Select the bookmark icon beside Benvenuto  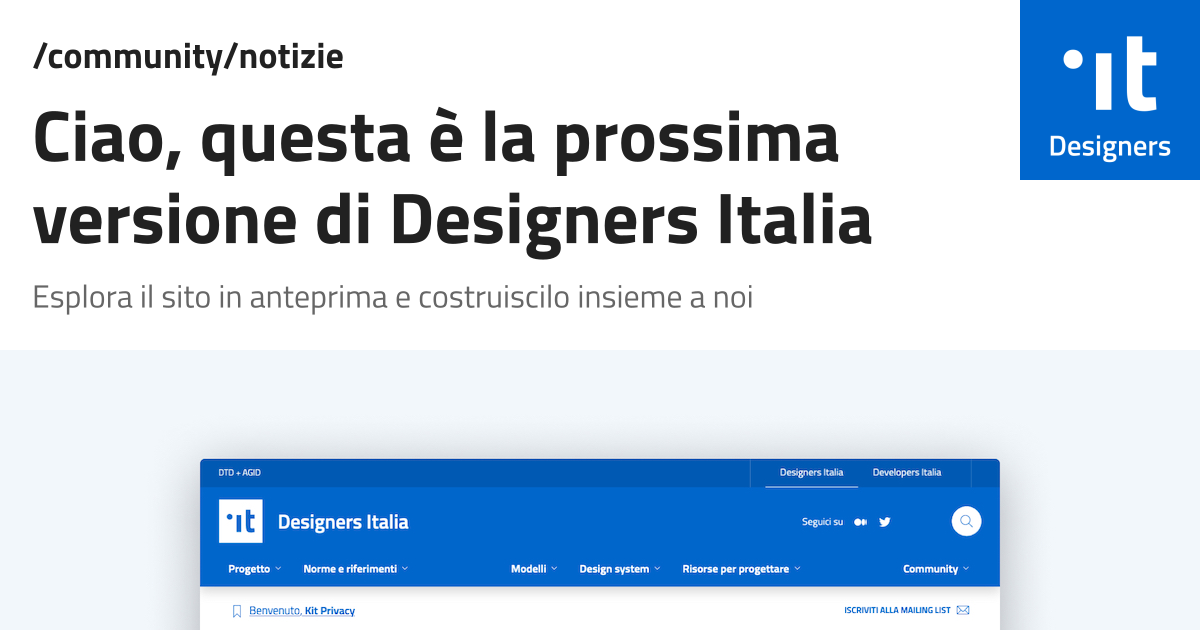237,609
